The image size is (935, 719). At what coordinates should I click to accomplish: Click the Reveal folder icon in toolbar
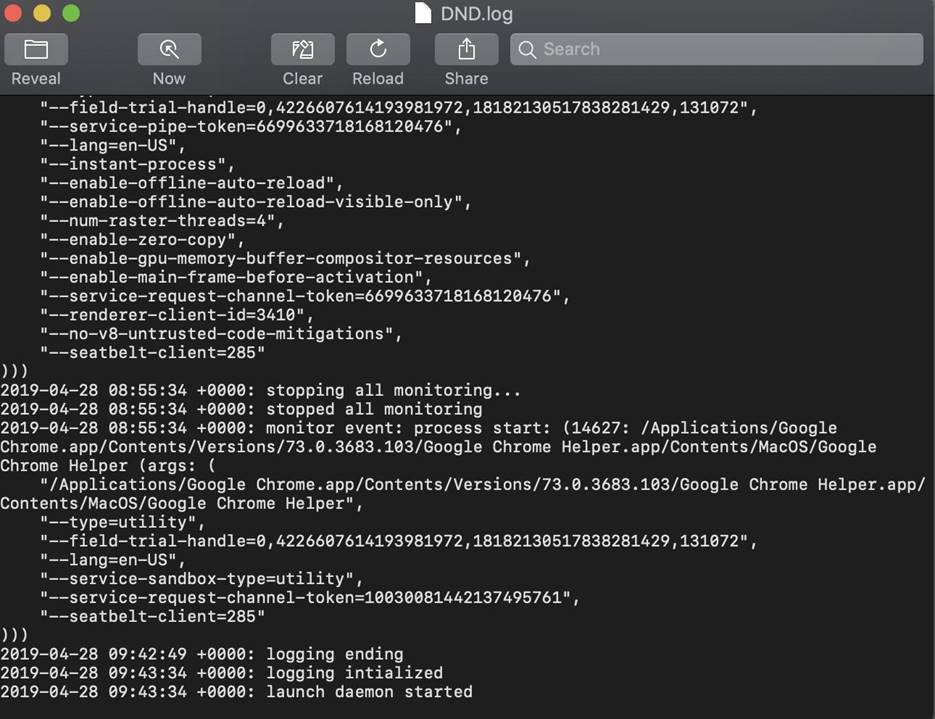coord(36,49)
